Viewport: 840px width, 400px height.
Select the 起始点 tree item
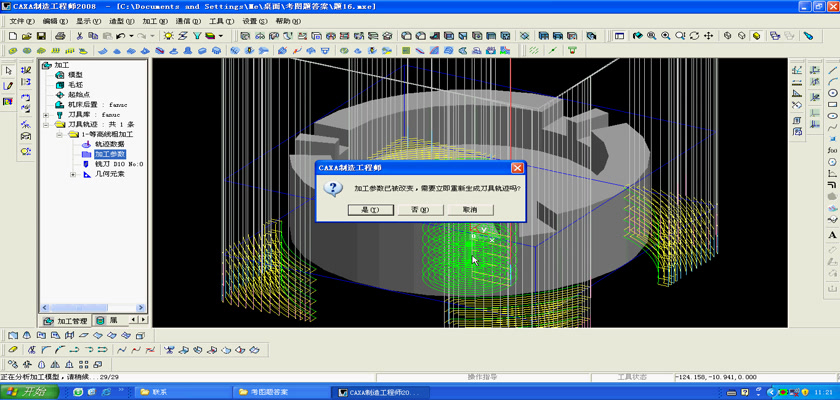point(79,95)
